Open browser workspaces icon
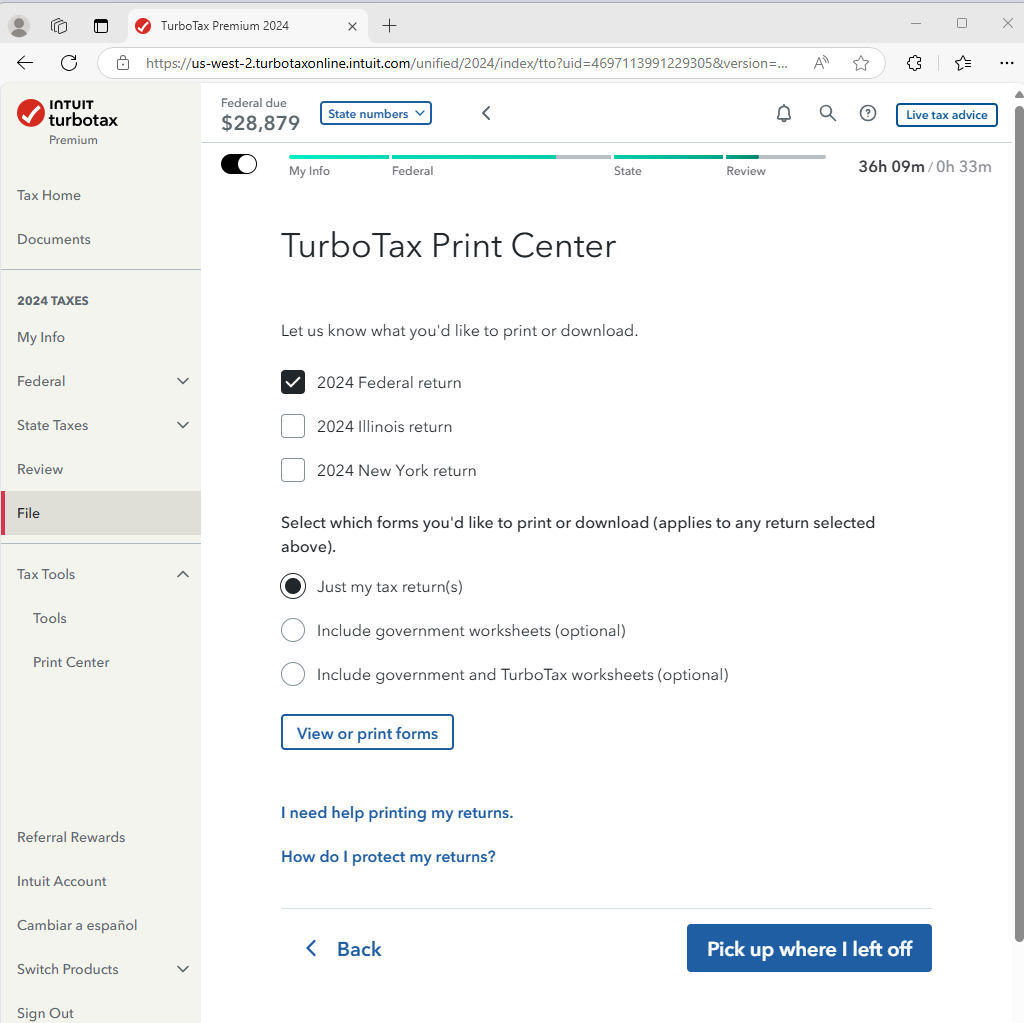Image resolution: width=1024 pixels, height=1023 pixels. point(59,25)
